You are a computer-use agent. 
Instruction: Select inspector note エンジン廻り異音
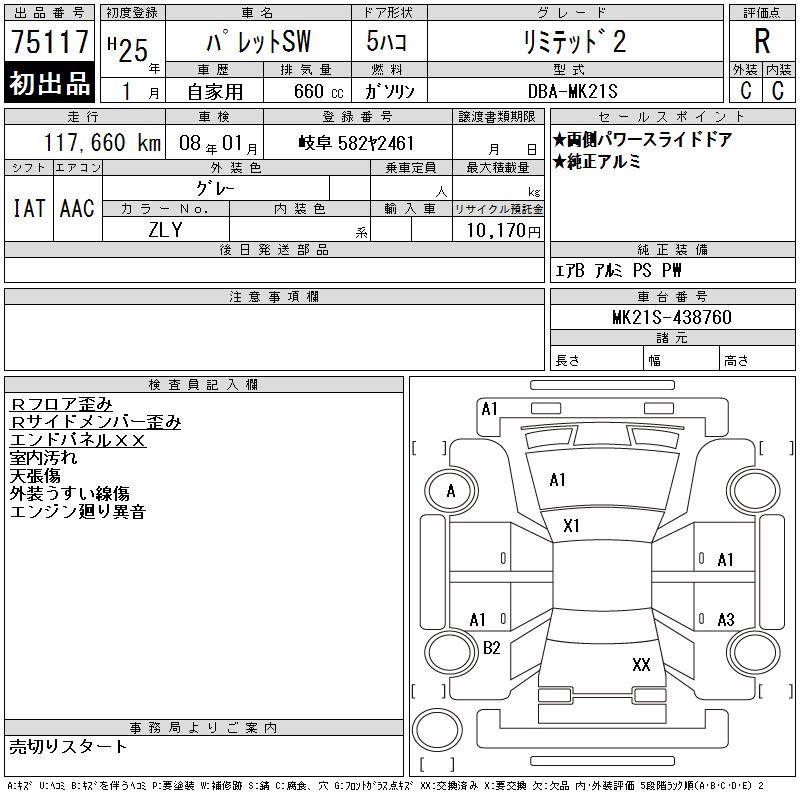click(78, 511)
